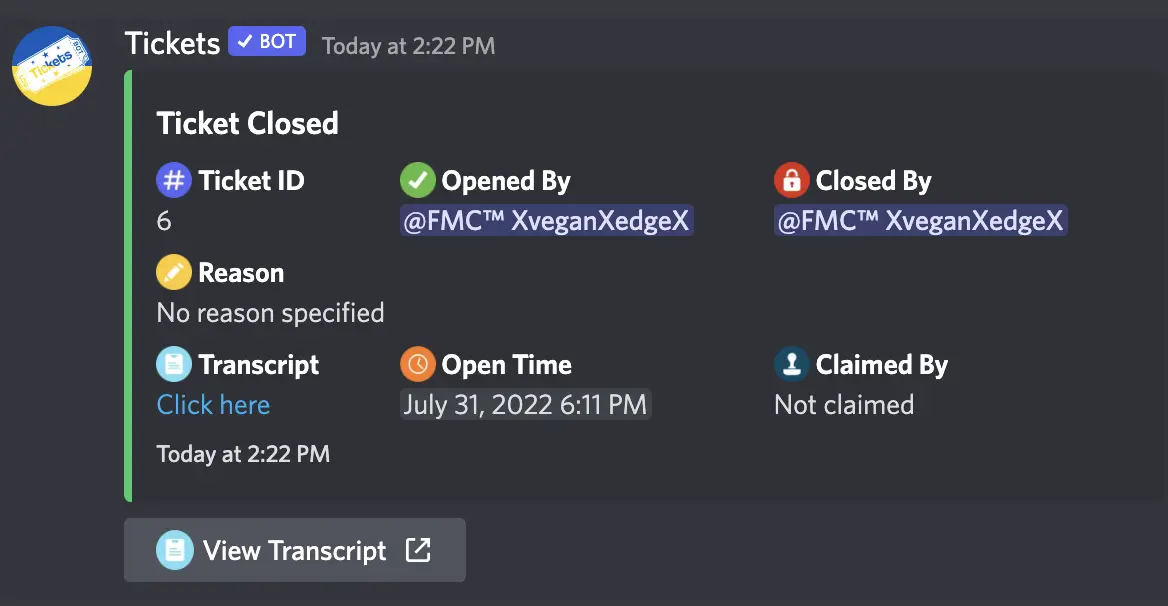Click the July 31, 2022 6:11 PM timestamp
Screen dimensions: 1168x606
click(526, 404)
